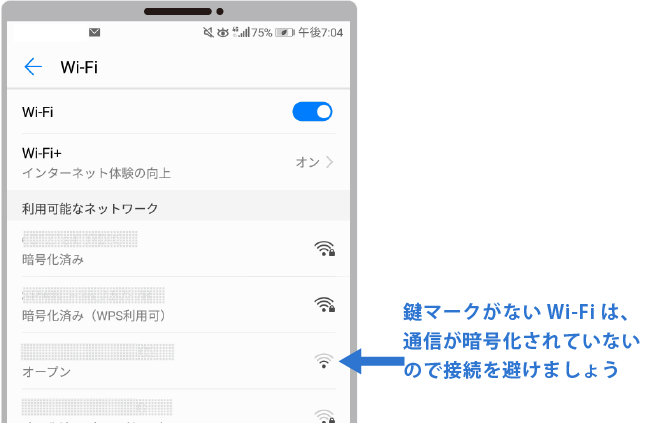Tap the オン status next to Wi-Fi+

click(306, 162)
